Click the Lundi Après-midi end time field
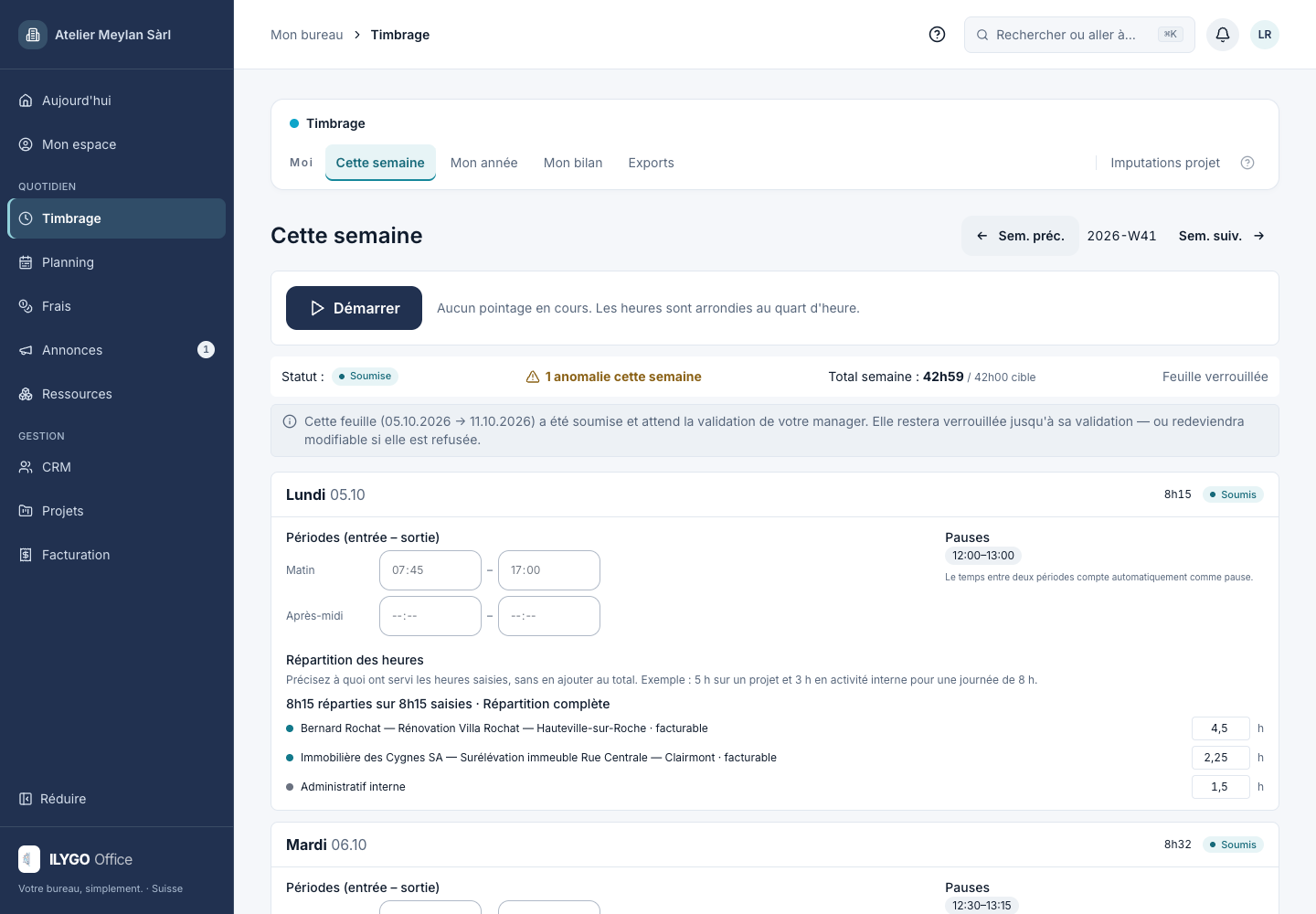1316x914 pixels. click(549, 616)
